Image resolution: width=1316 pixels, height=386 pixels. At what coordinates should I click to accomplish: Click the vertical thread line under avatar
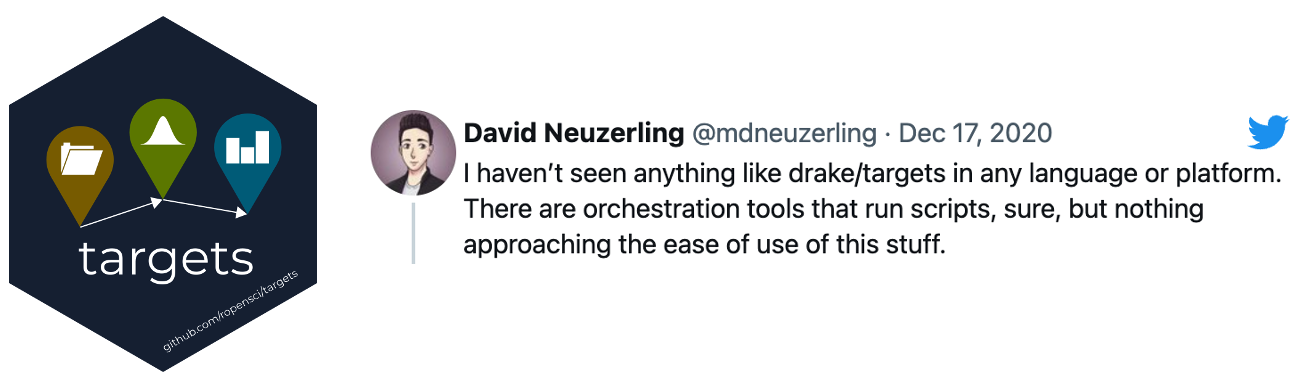(x=413, y=233)
